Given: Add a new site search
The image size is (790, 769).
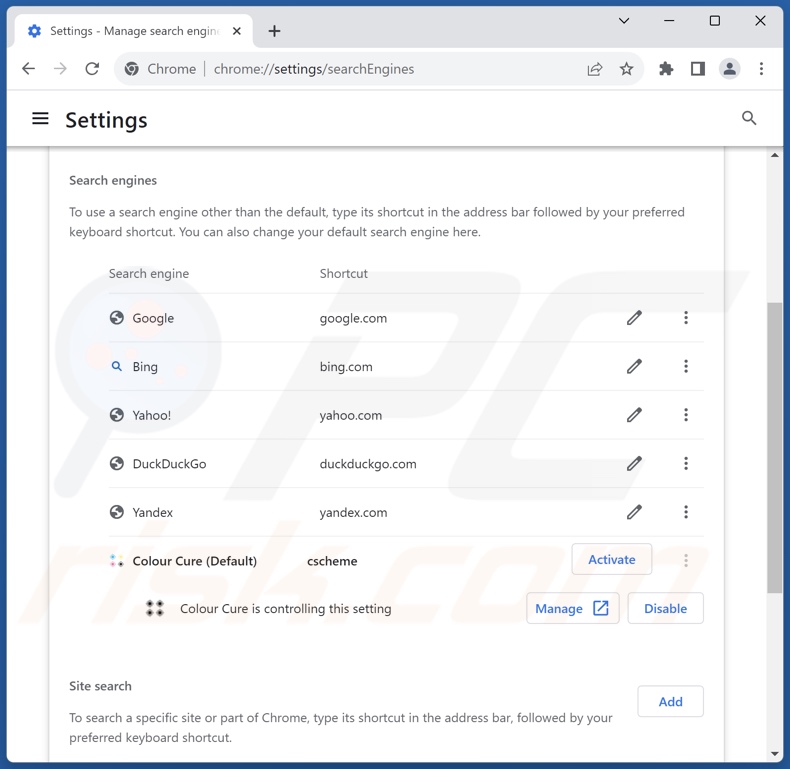Looking at the screenshot, I should (x=671, y=701).
